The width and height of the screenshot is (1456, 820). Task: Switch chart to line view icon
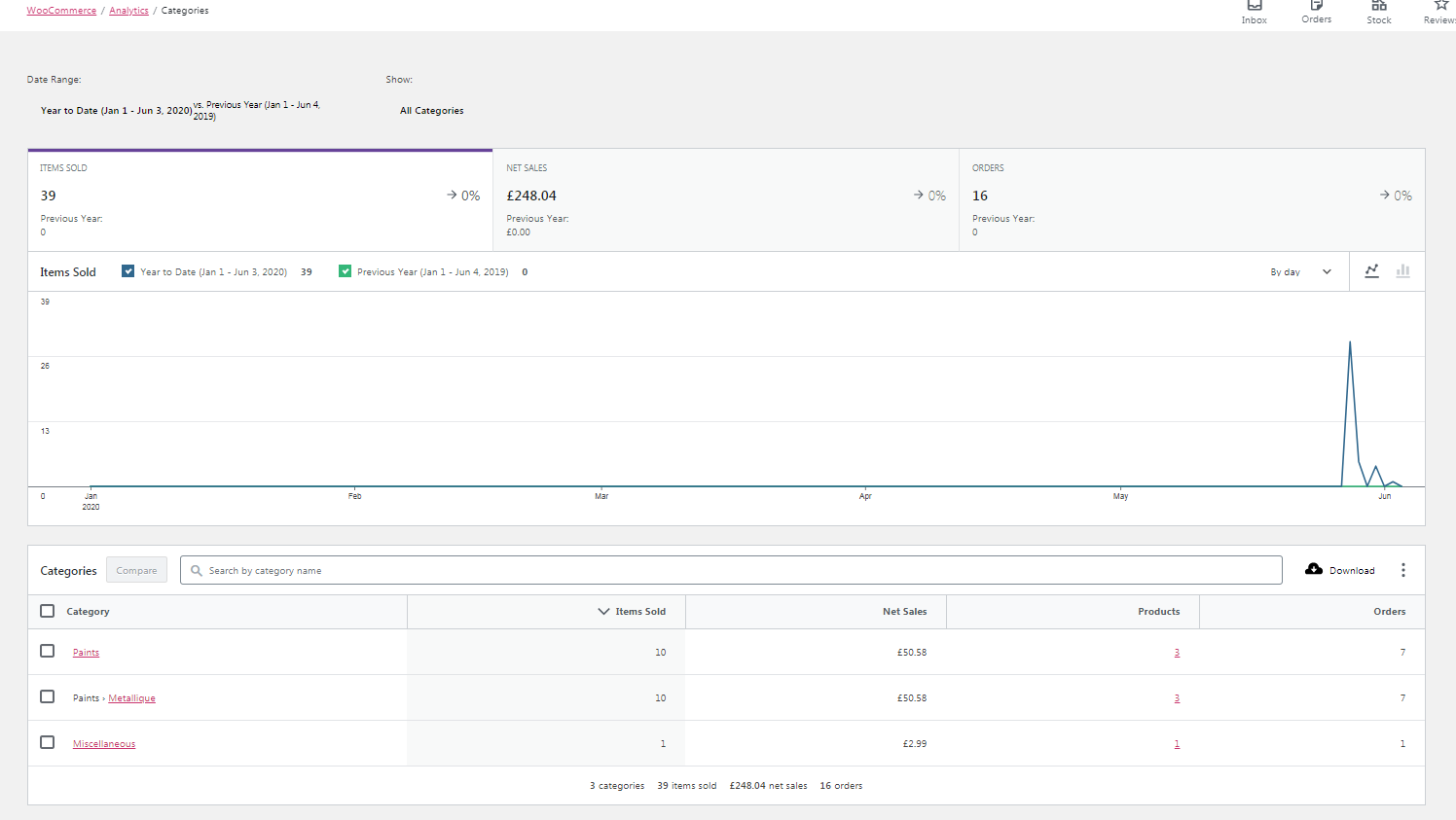pyautogui.click(x=1371, y=271)
